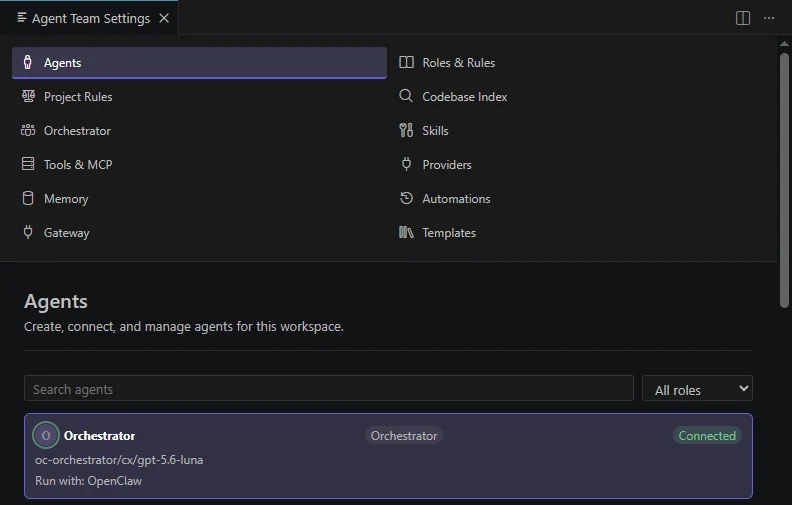This screenshot has height=505, width=792.
Task: Click the Agents robot icon
Action: tap(28, 62)
